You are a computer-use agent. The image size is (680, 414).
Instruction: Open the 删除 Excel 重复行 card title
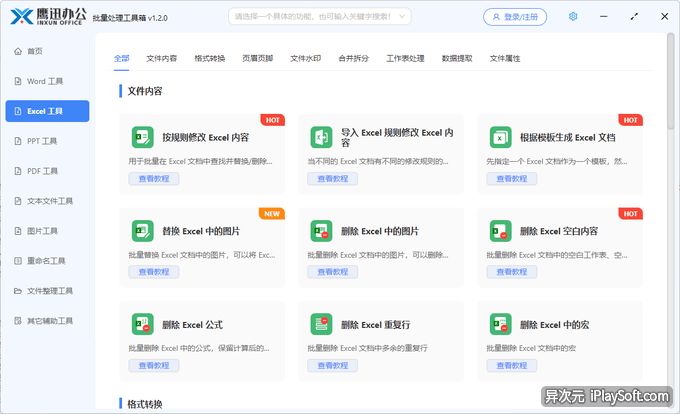pos(376,325)
